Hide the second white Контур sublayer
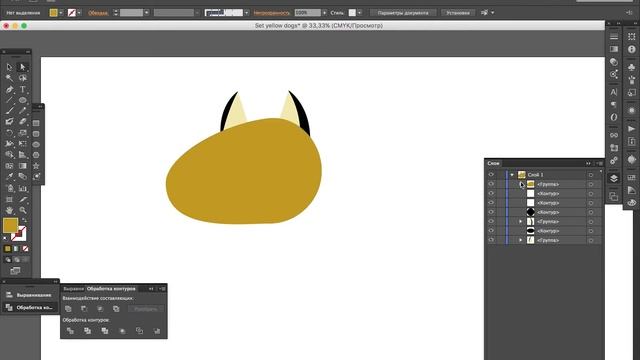The image size is (640, 360). pos(491,203)
